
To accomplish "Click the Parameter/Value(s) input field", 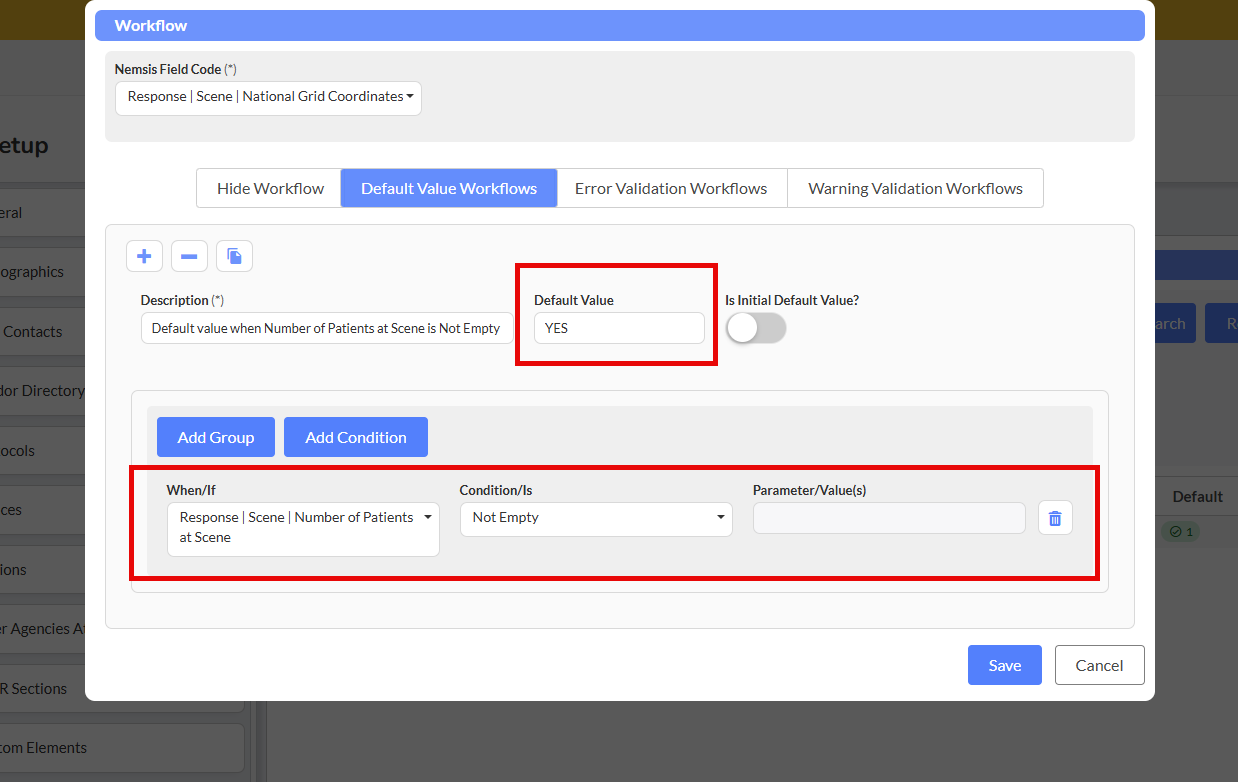I will click(889, 518).
